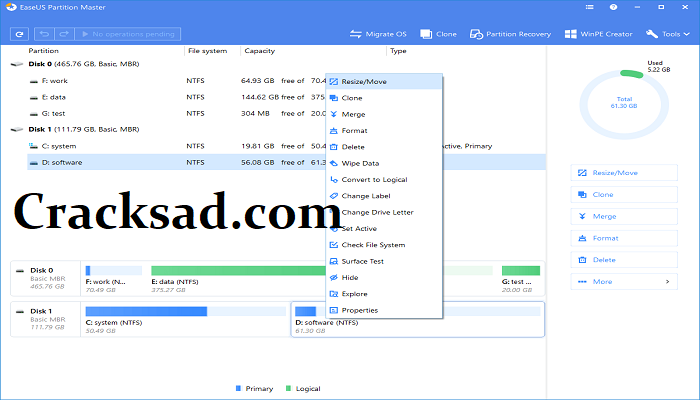Screen dimensions: 700x400
Task: Click the Capacity column header
Action: coord(259,51)
